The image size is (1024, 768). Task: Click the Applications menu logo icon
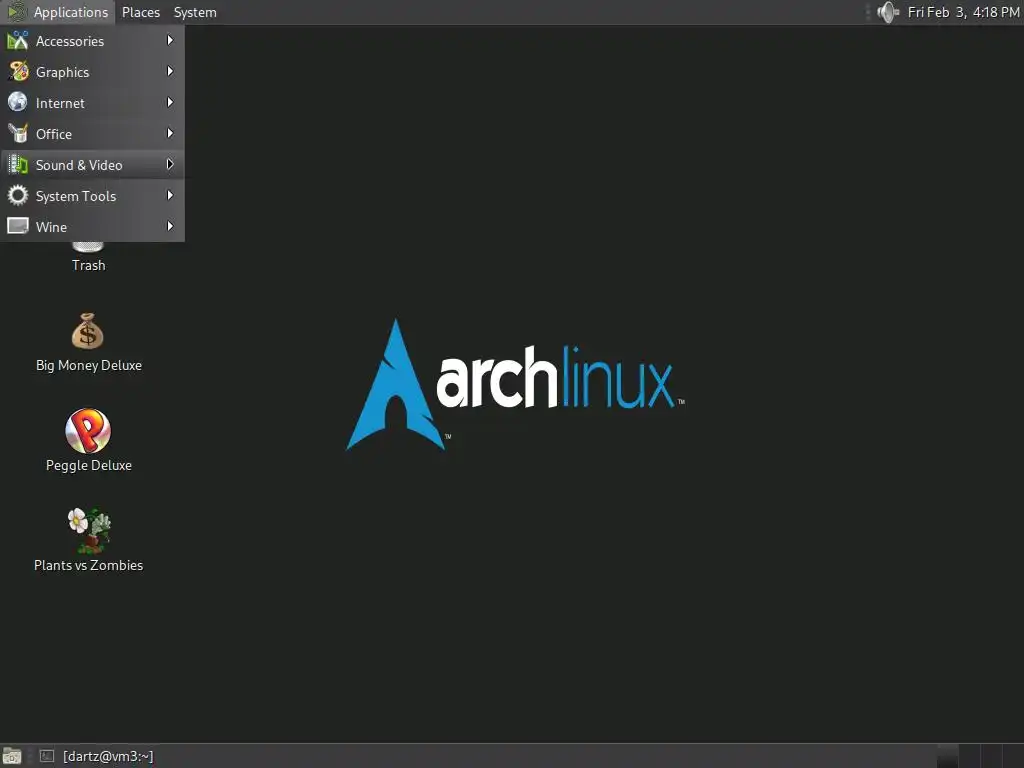tap(16, 12)
